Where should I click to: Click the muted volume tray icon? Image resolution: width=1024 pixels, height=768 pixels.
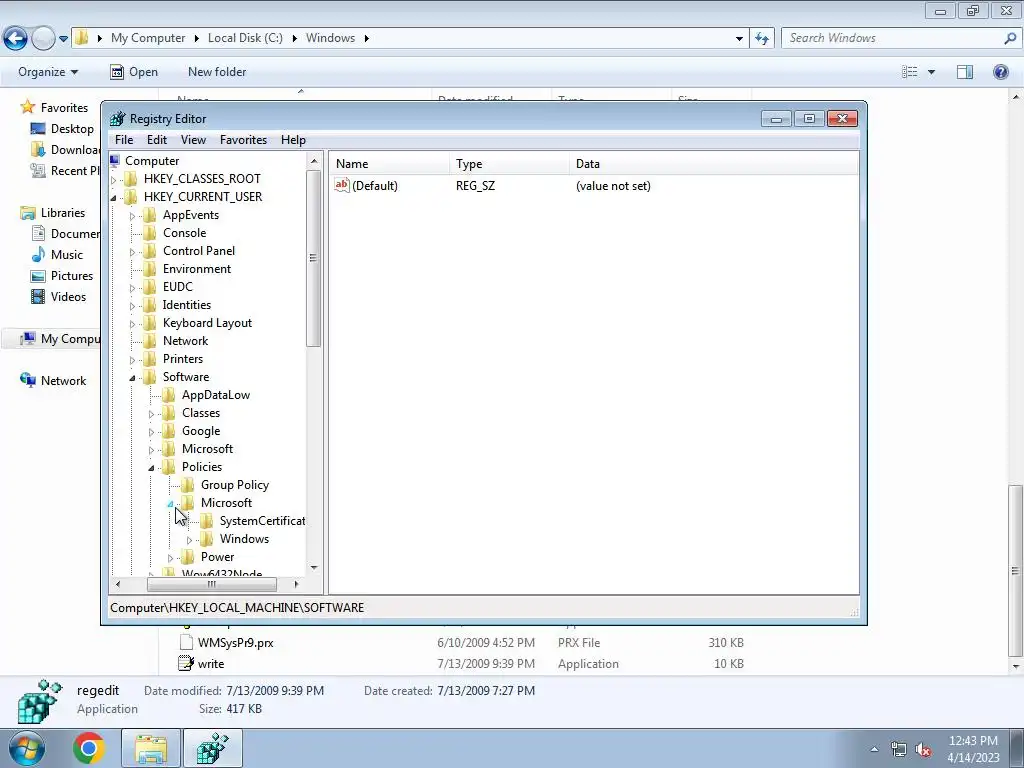coord(923,750)
